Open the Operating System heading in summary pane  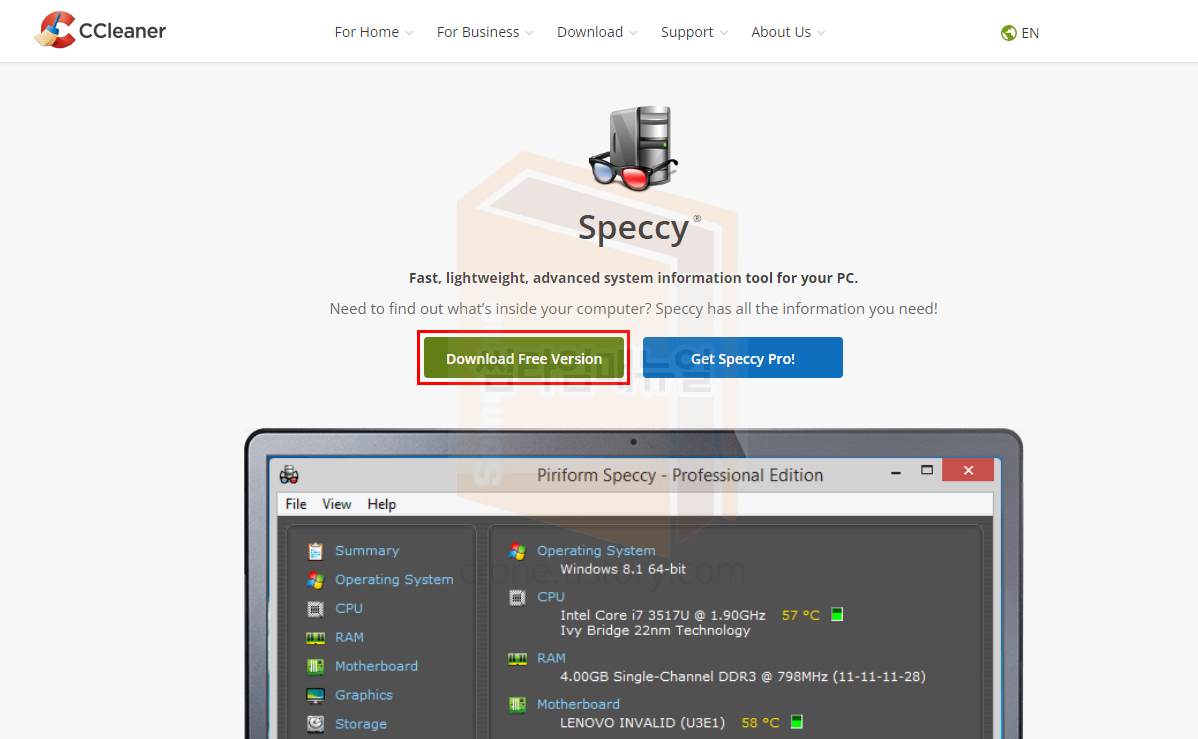coord(596,550)
